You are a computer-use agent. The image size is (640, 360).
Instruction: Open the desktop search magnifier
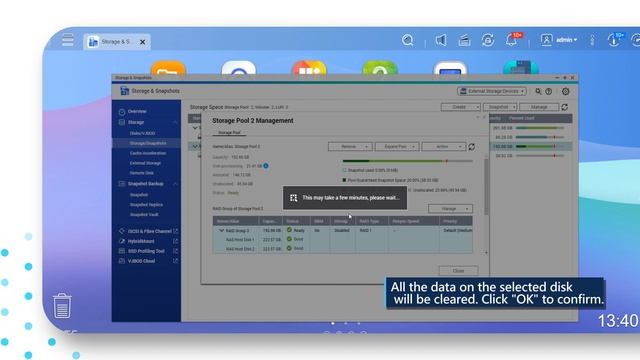click(407, 40)
